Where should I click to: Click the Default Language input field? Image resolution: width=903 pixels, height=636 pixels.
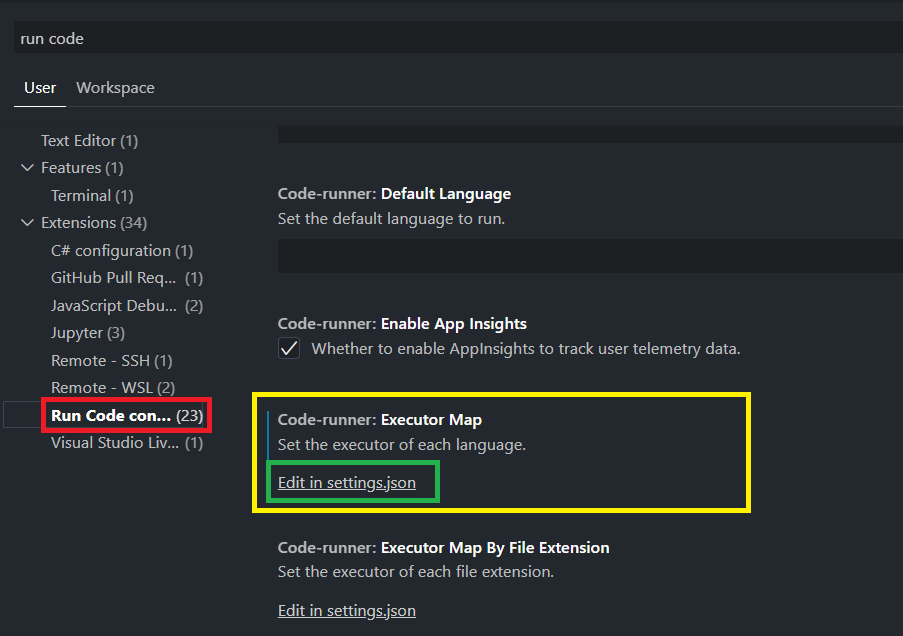pyautogui.click(x=590, y=256)
